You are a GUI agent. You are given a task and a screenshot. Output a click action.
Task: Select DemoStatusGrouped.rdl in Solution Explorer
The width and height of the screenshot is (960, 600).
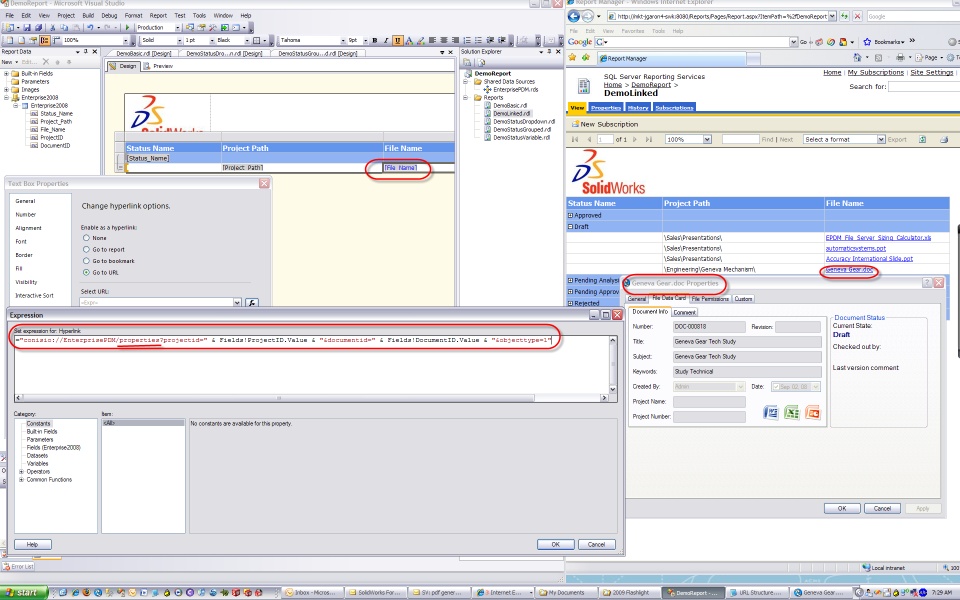click(x=522, y=129)
